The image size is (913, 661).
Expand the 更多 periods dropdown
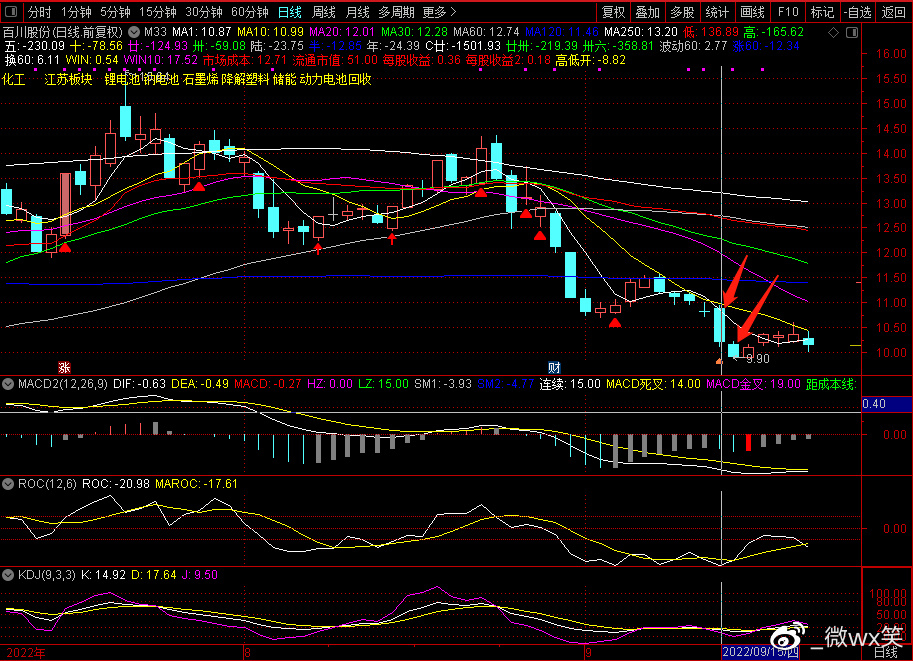pos(439,13)
